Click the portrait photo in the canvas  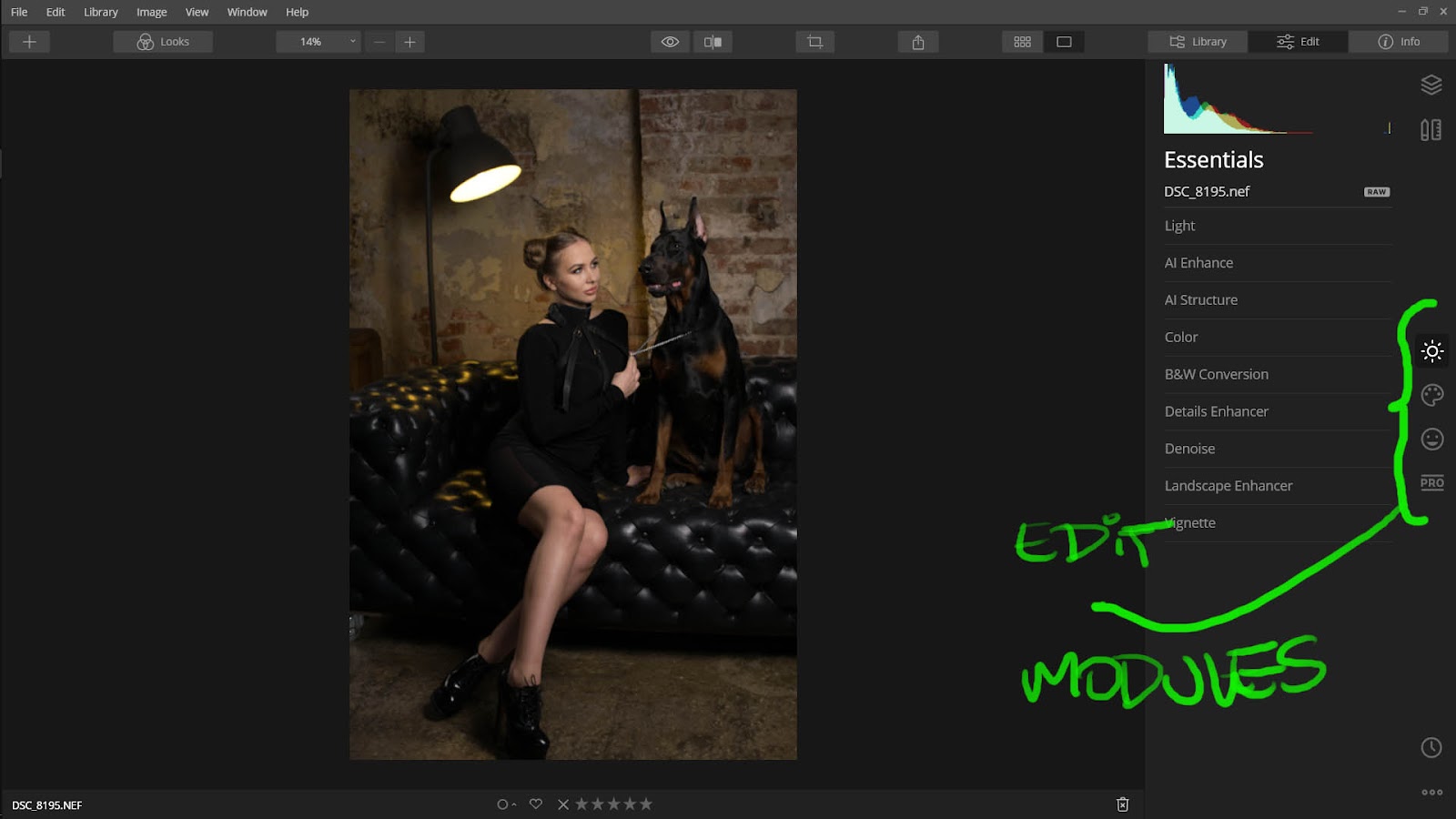pos(573,424)
